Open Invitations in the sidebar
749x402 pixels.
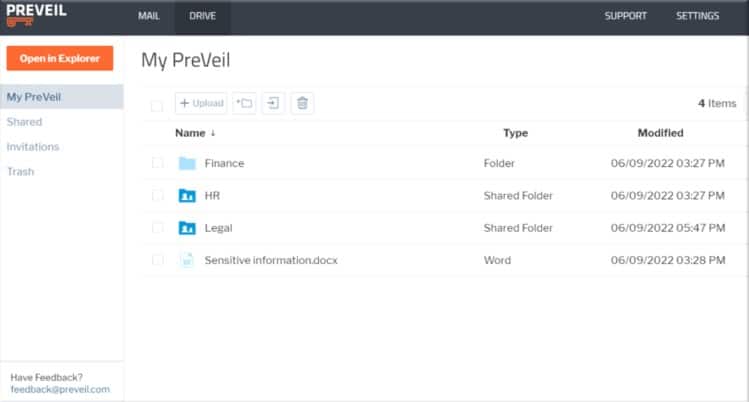tap(33, 147)
